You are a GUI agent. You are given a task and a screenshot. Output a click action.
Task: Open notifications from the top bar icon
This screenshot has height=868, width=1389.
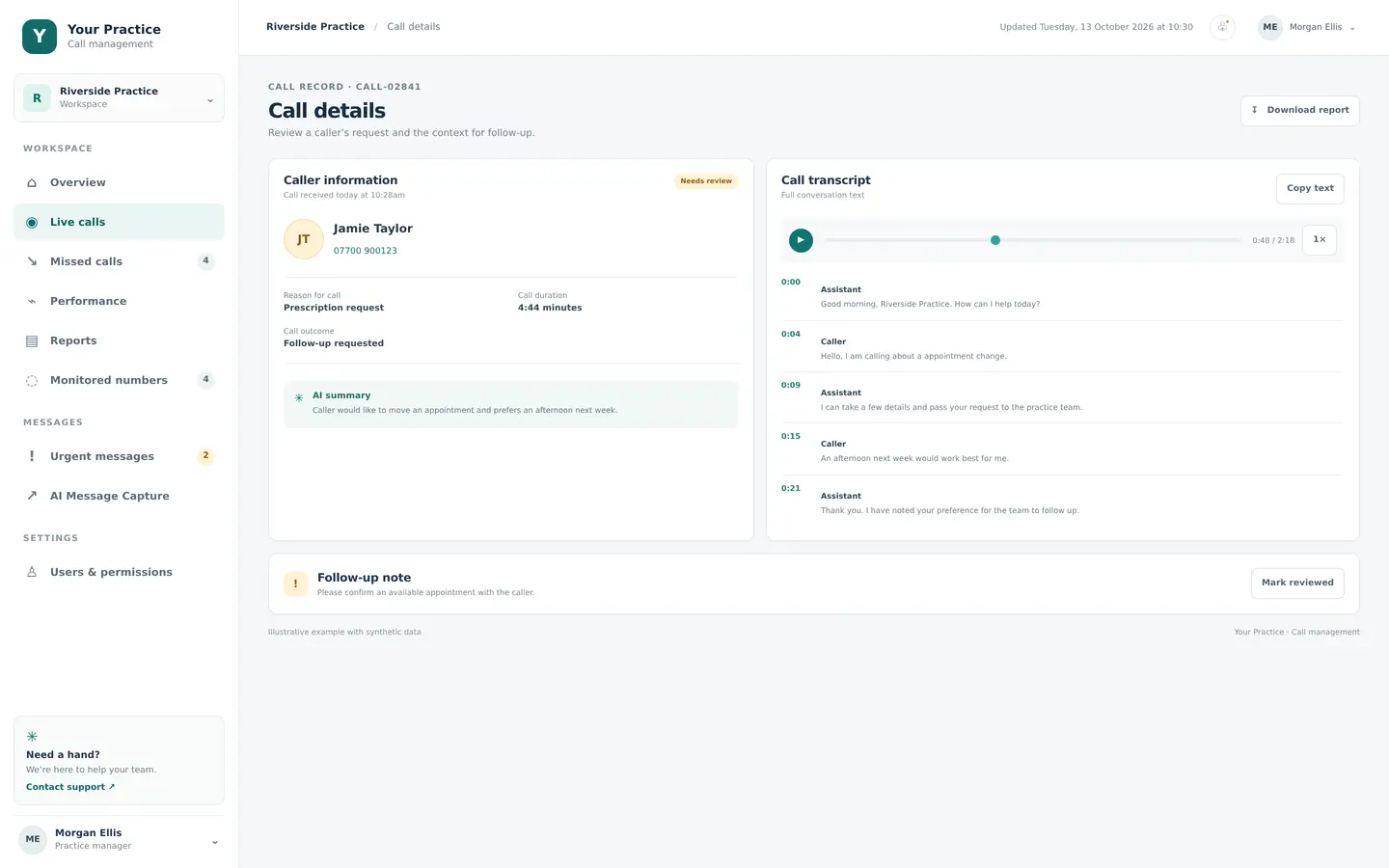[x=1222, y=27]
